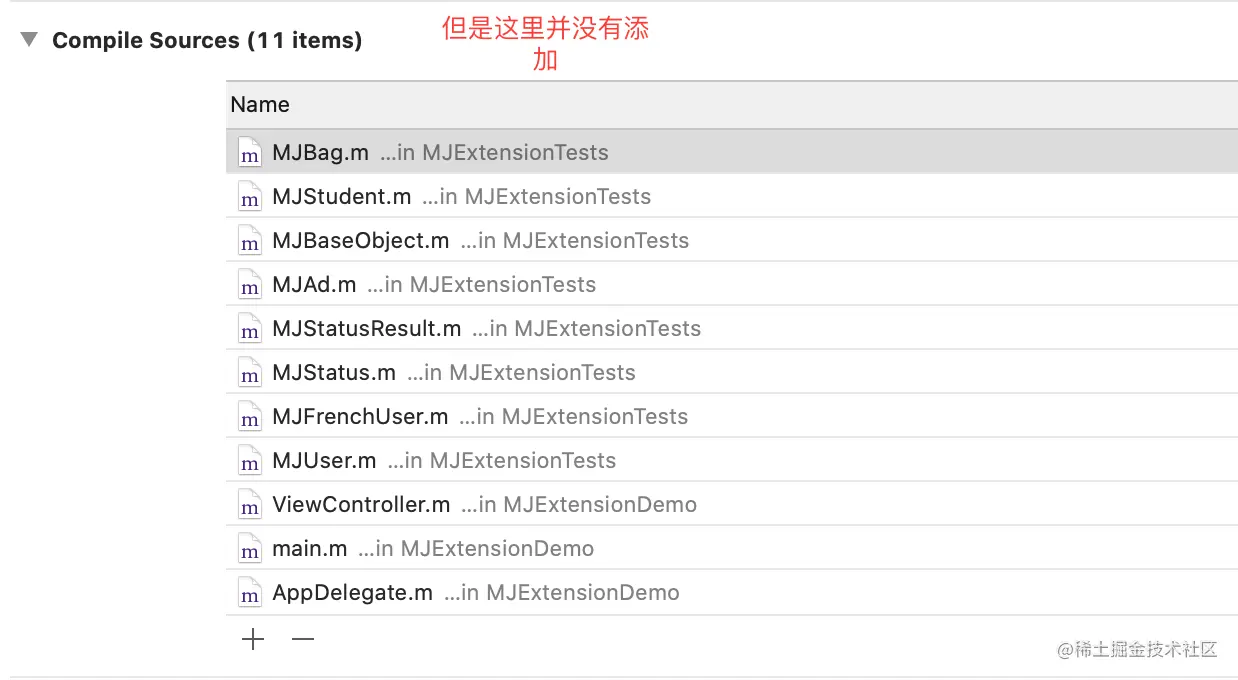
Task: Select the AppDelegate.m source entry
Action: (352, 593)
